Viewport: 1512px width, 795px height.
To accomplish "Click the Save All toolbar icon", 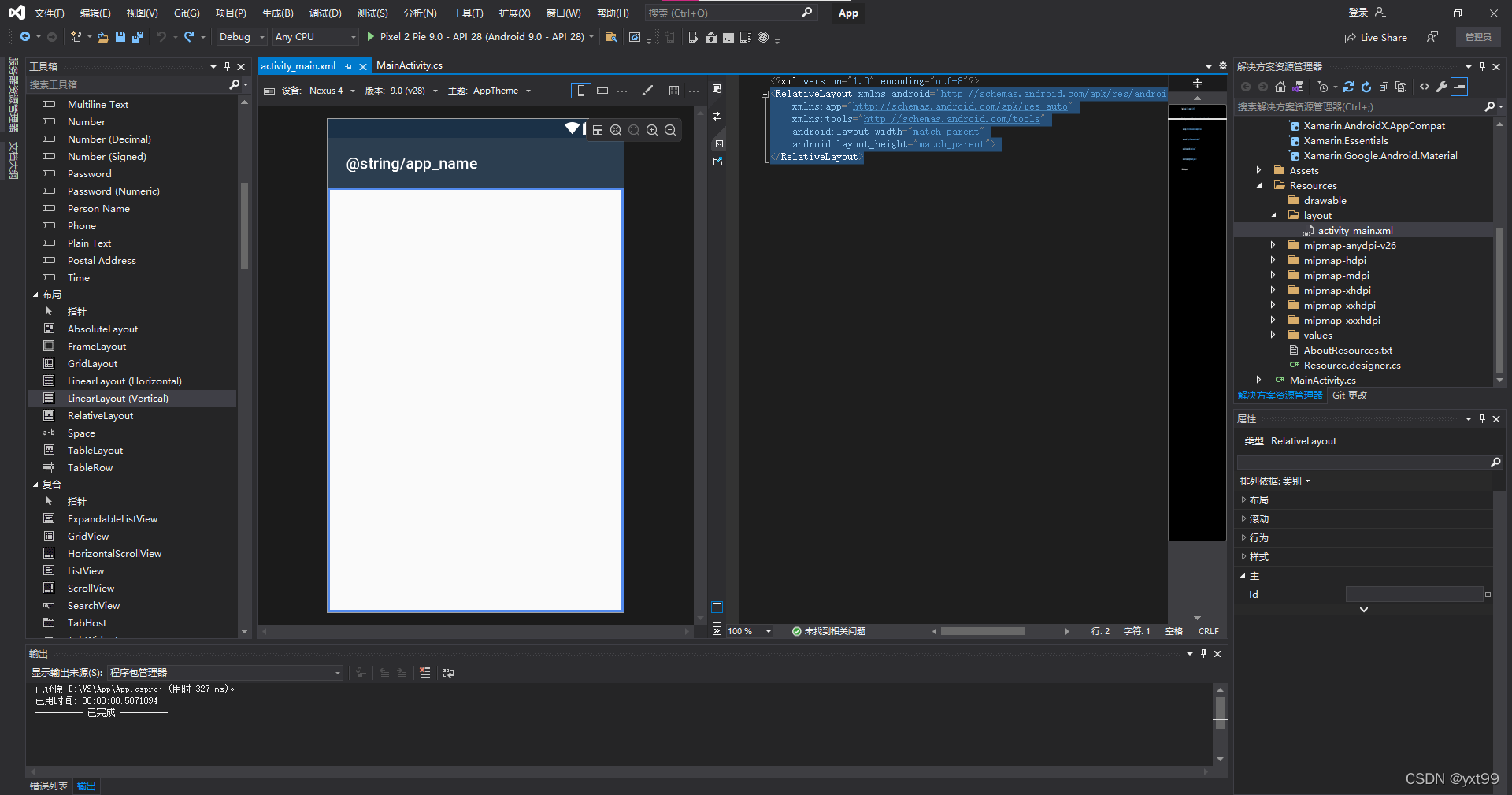I will (x=138, y=37).
